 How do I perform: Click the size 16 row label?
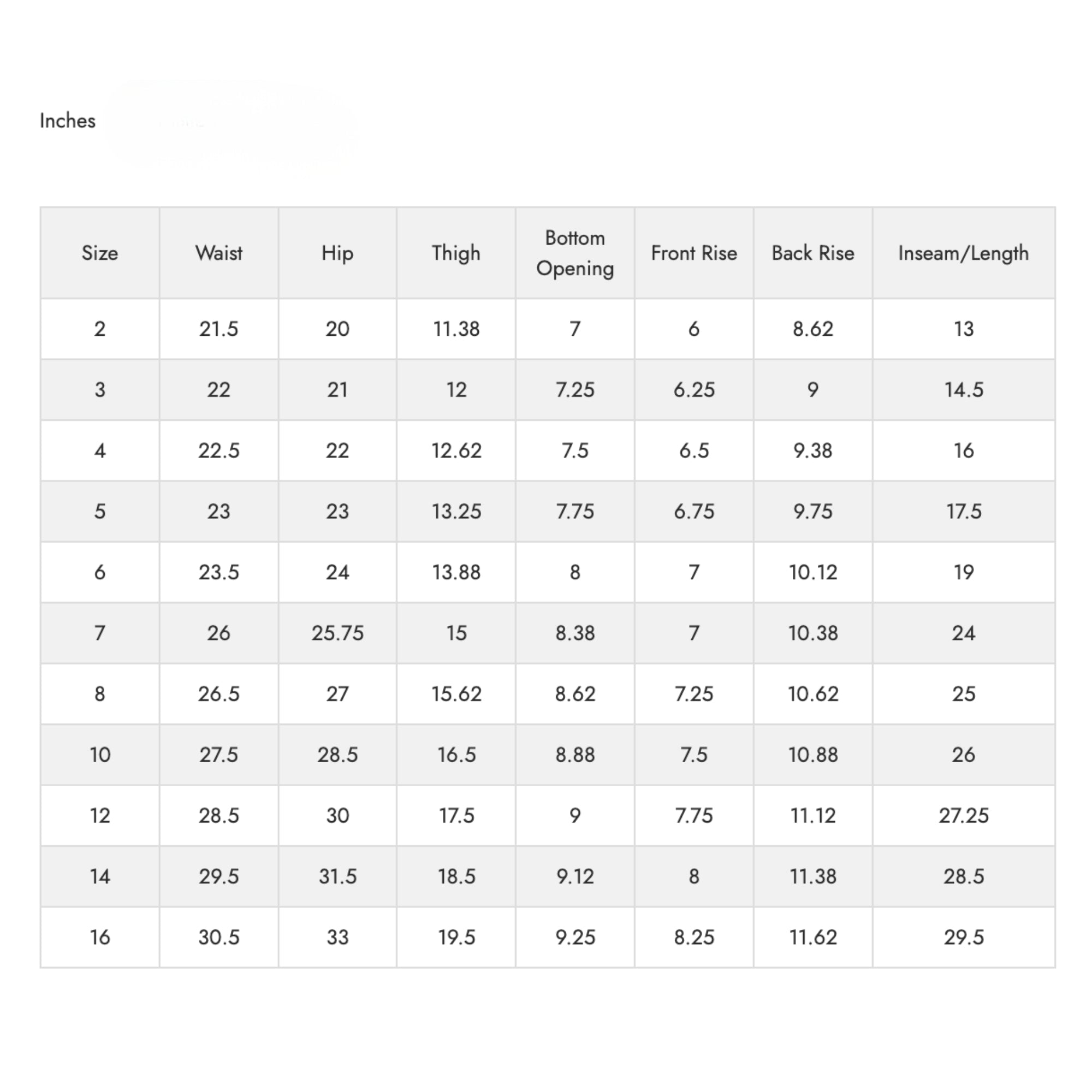click(x=99, y=937)
